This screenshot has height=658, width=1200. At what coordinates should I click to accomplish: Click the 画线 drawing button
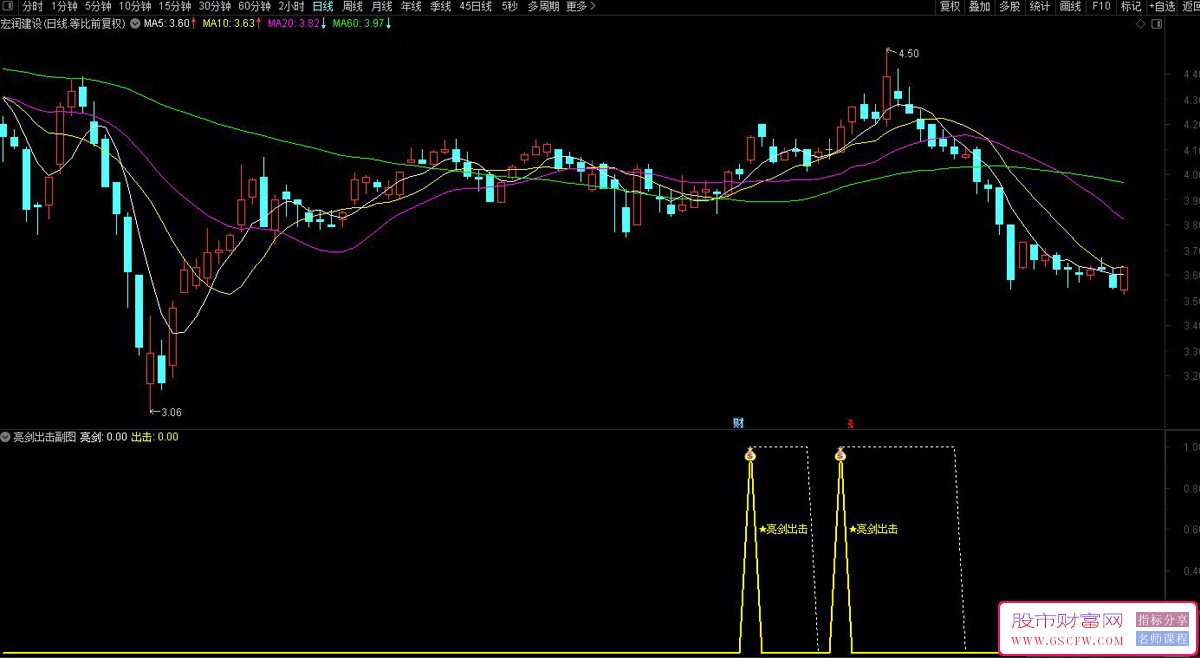click(x=1071, y=6)
